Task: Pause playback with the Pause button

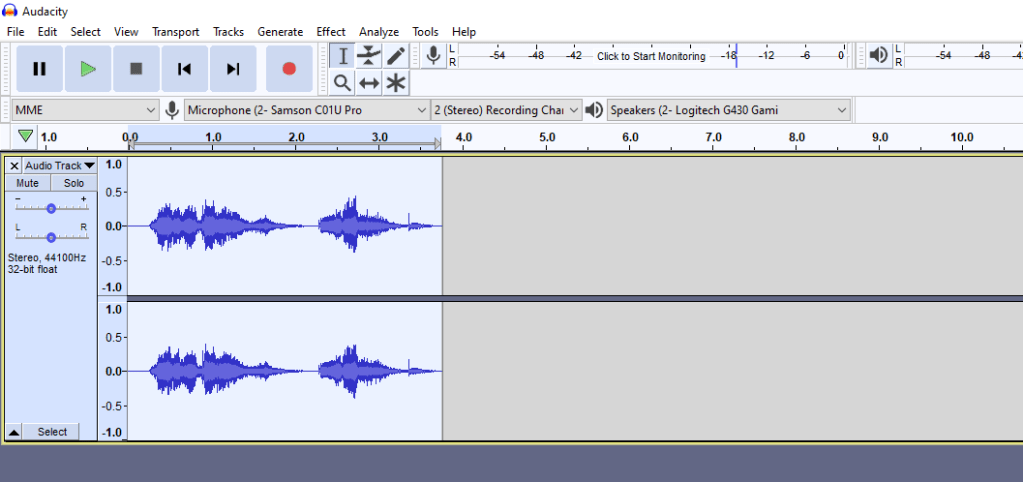Action: pos(40,69)
